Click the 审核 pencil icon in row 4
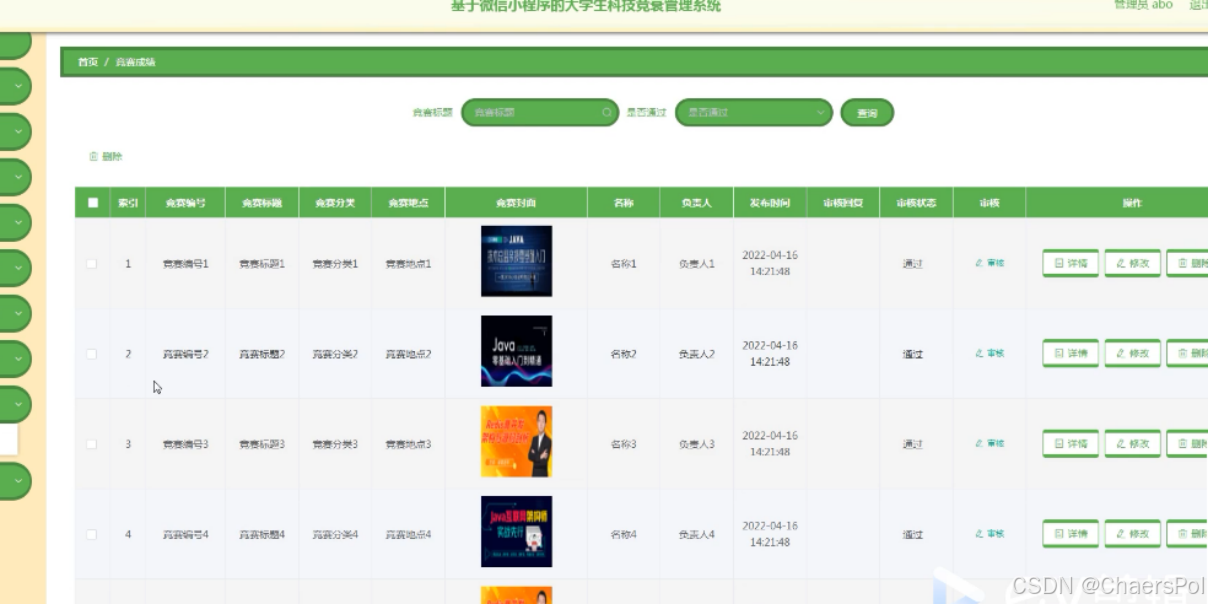This screenshot has height=605, width=1209. 979,533
